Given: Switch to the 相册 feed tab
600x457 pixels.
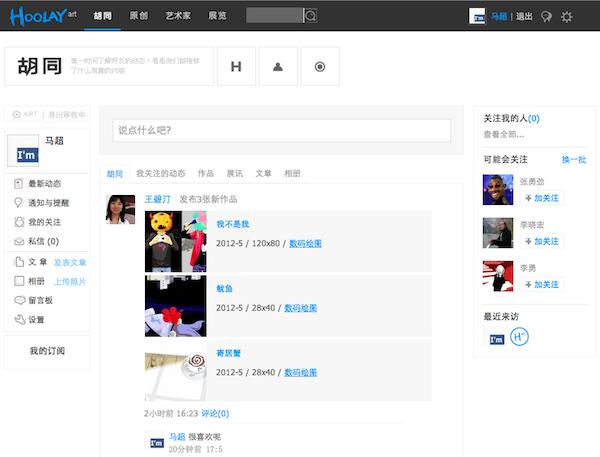Looking at the screenshot, I should point(292,173).
